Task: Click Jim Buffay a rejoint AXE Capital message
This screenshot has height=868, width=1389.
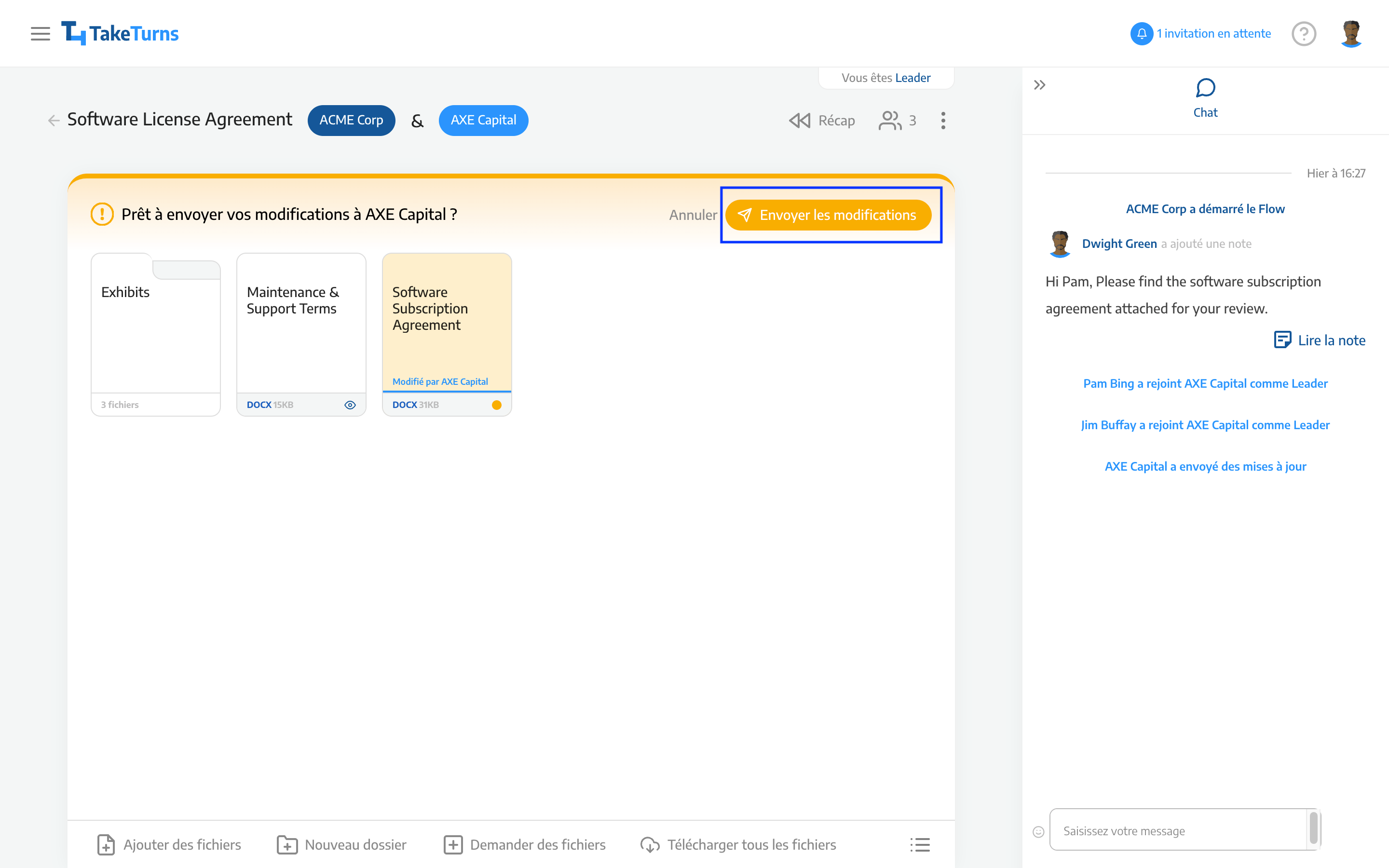Action: [x=1205, y=425]
